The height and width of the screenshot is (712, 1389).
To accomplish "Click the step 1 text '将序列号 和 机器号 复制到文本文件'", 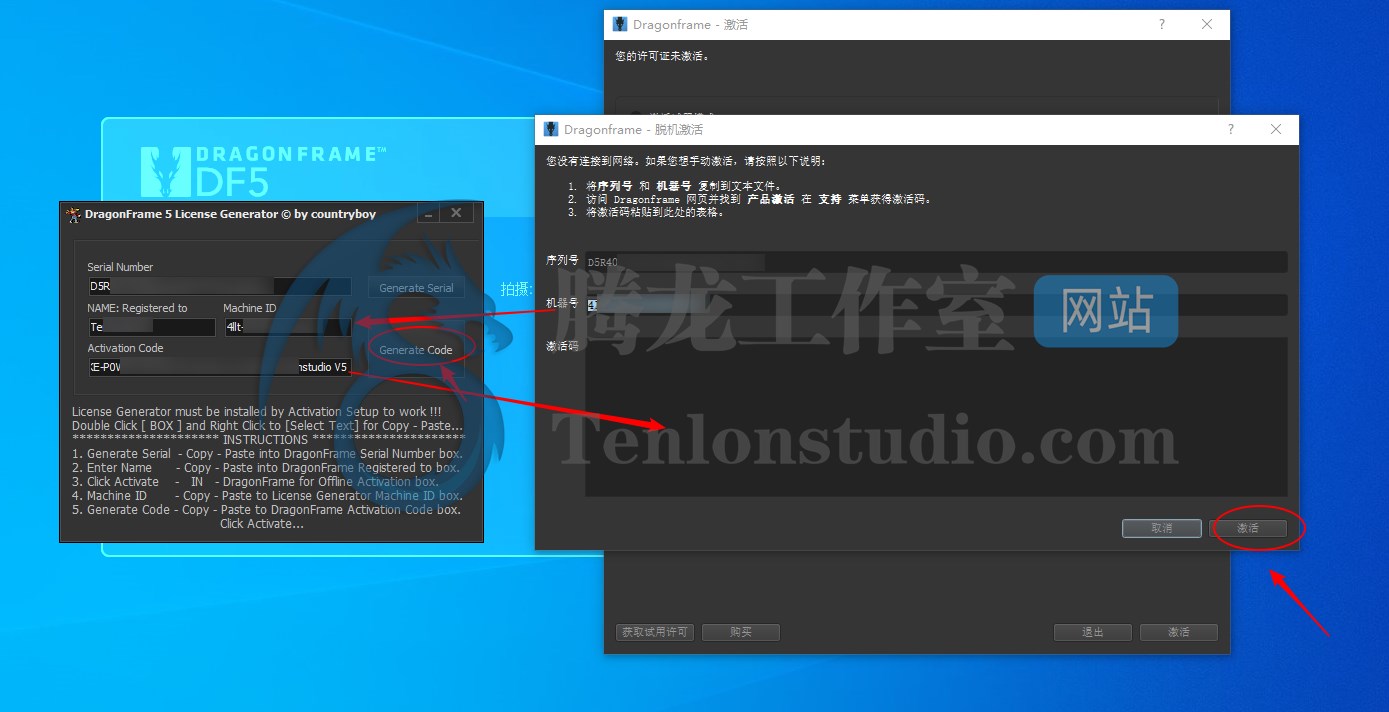I will pos(684,186).
